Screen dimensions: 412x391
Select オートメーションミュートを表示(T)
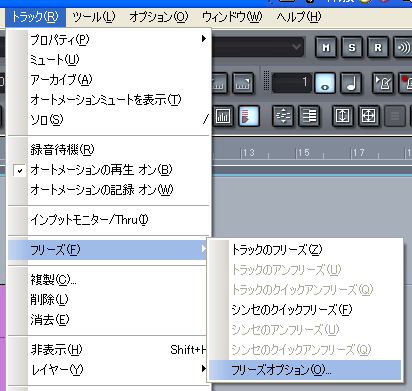click(109, 100)
